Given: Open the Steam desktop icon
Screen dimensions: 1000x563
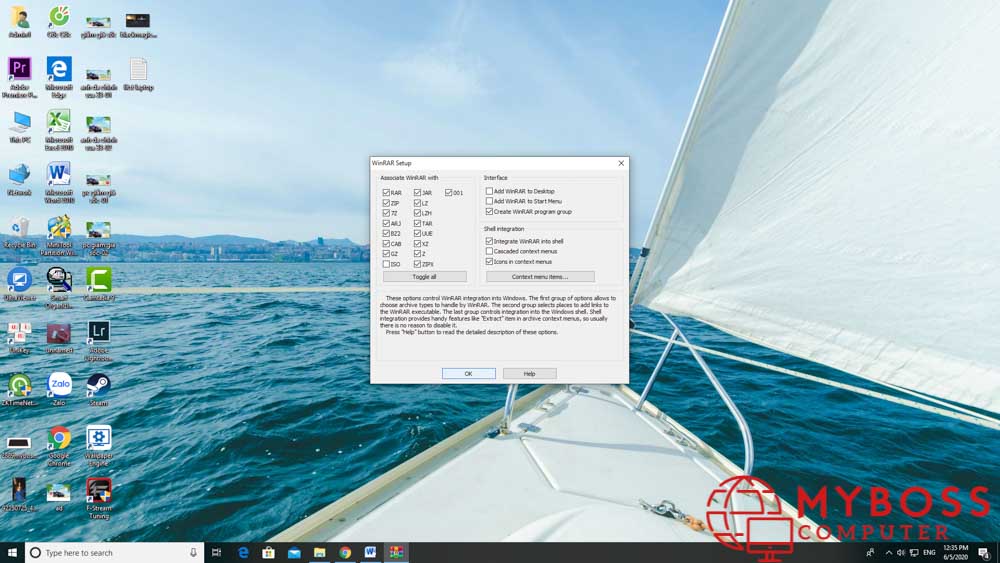Looking at the screenshot, I should [x=98, y=385].
